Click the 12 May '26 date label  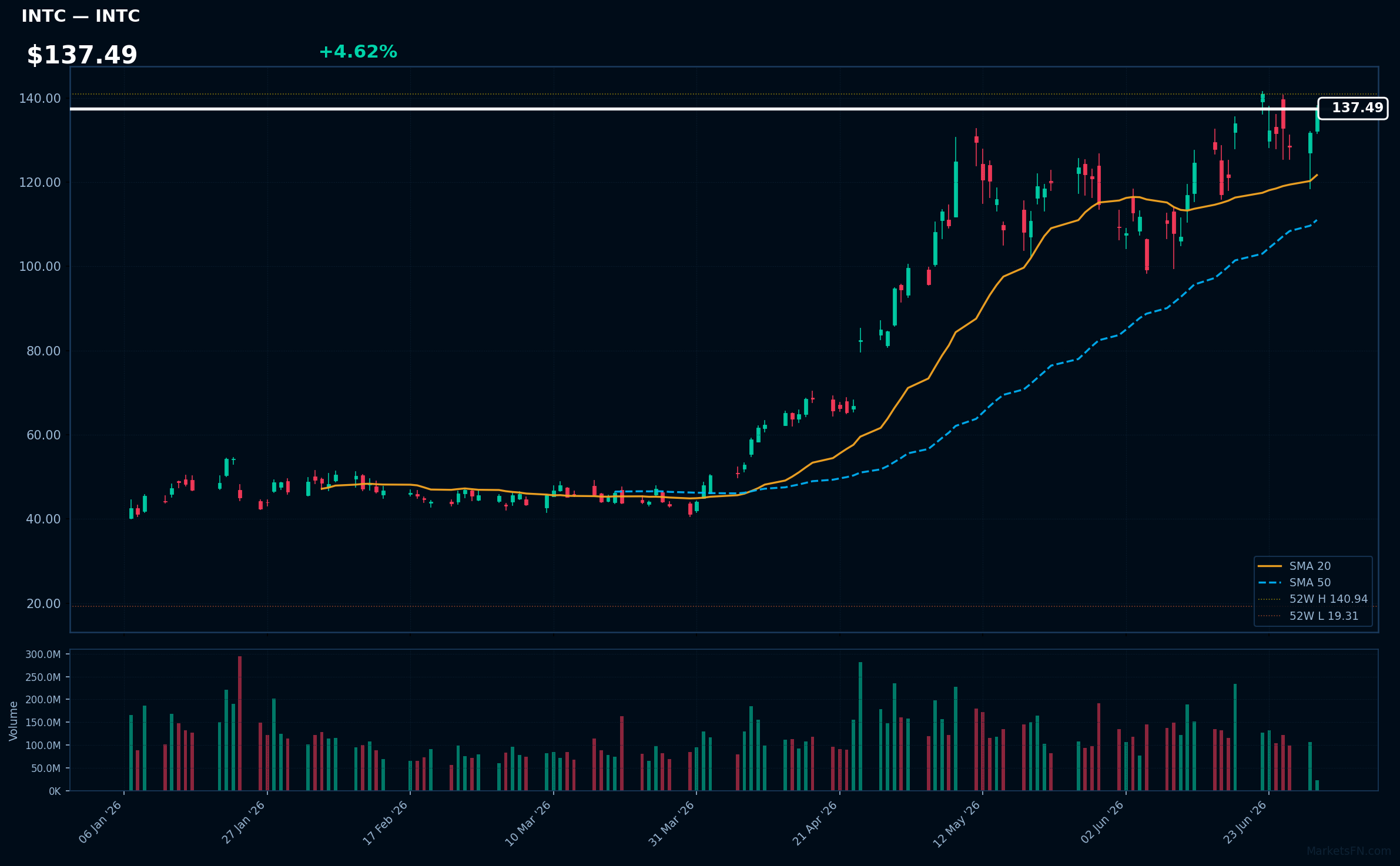(x=957, y=823)
